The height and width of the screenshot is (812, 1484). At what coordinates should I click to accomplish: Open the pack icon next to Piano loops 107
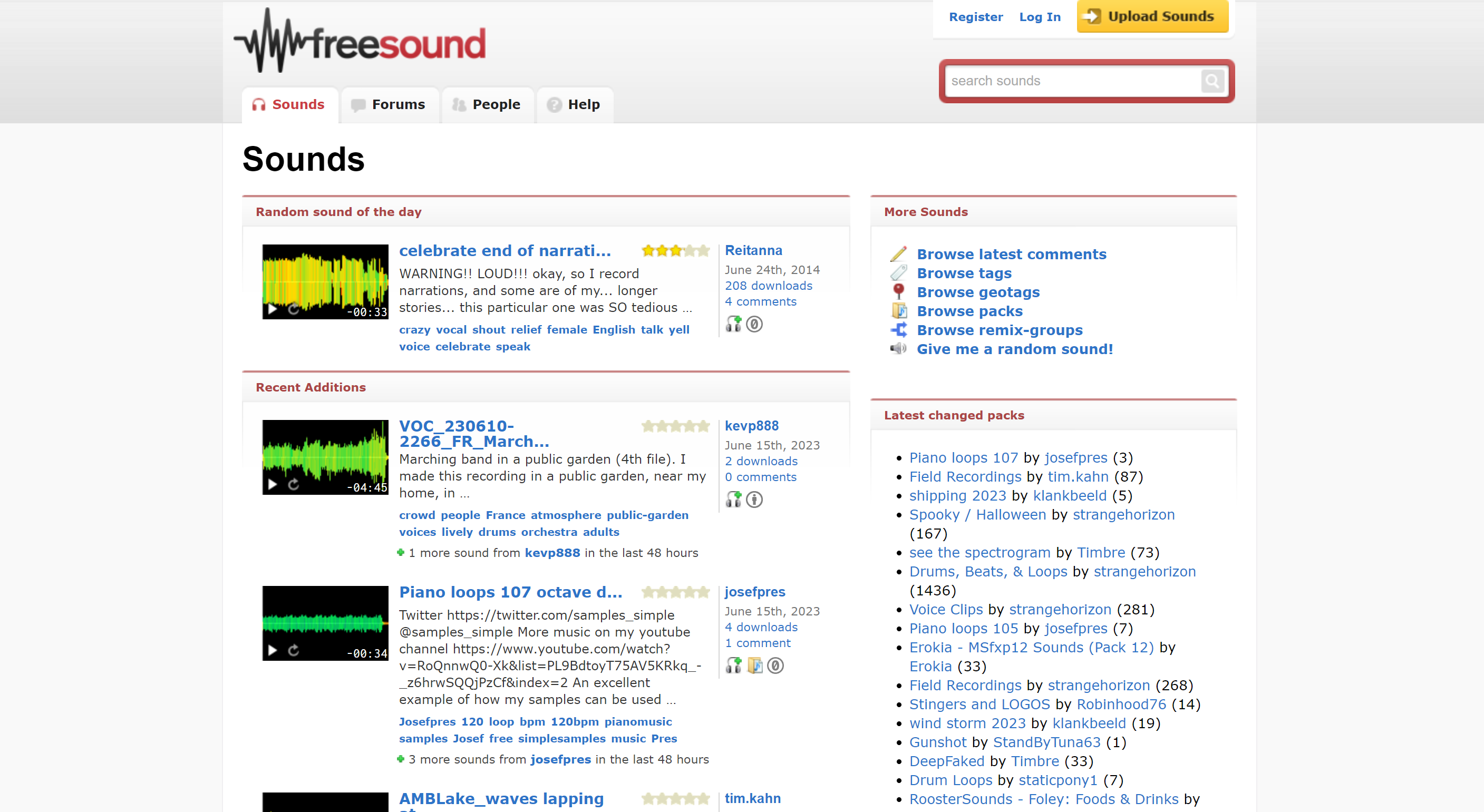[x=755, y=666]
